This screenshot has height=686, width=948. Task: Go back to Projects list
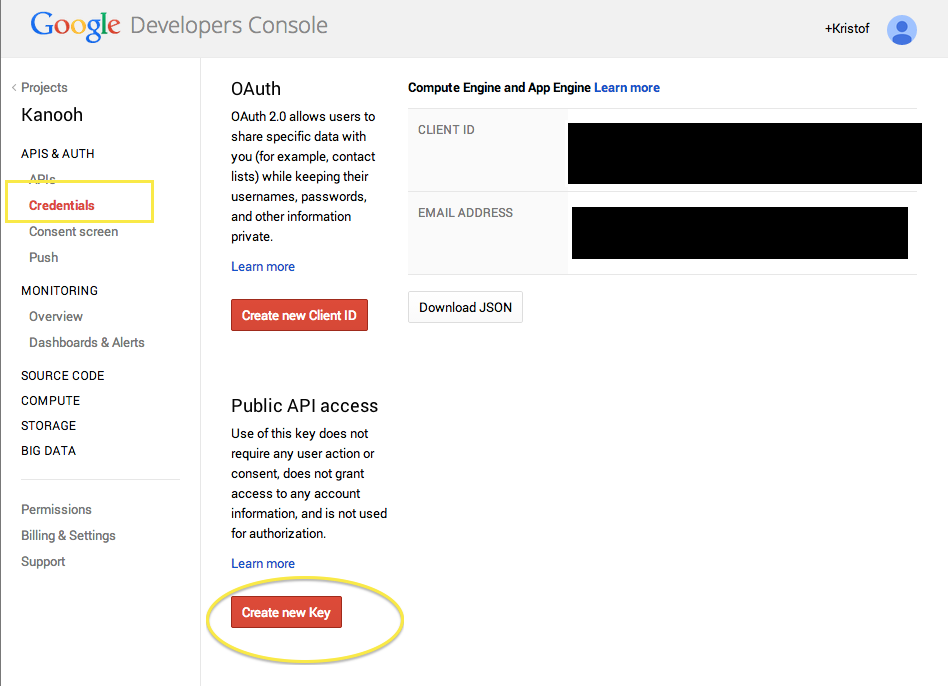point(44,88)
